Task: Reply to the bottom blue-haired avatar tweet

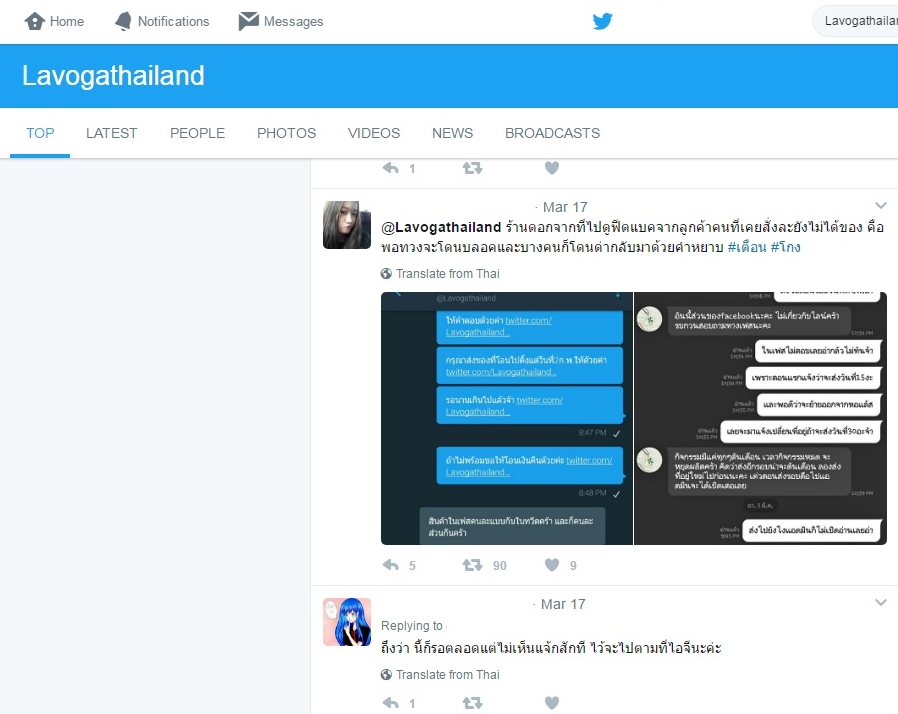Action: click(x=391, y=703)
